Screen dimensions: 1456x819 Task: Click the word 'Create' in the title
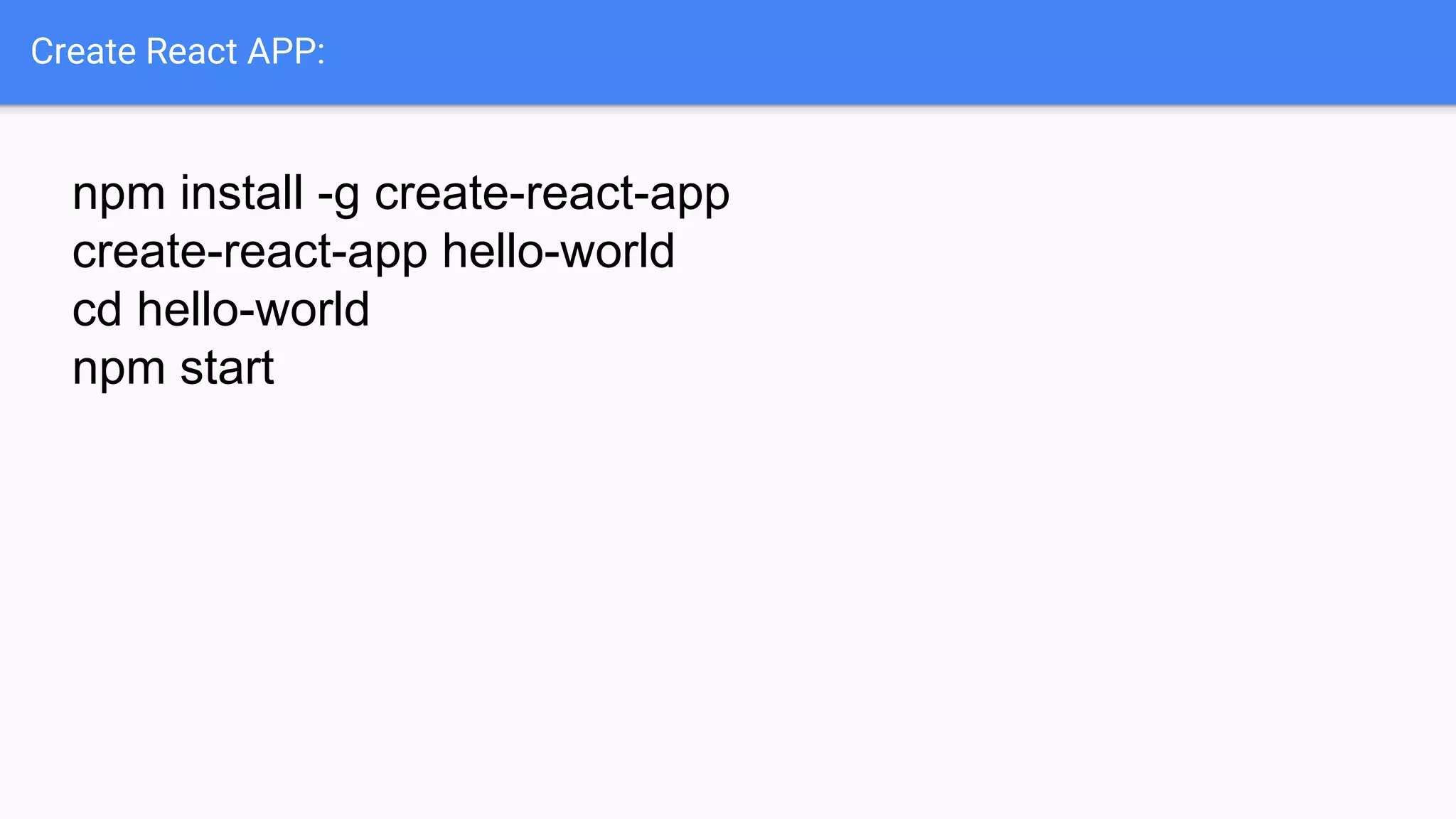coord(83,52)
